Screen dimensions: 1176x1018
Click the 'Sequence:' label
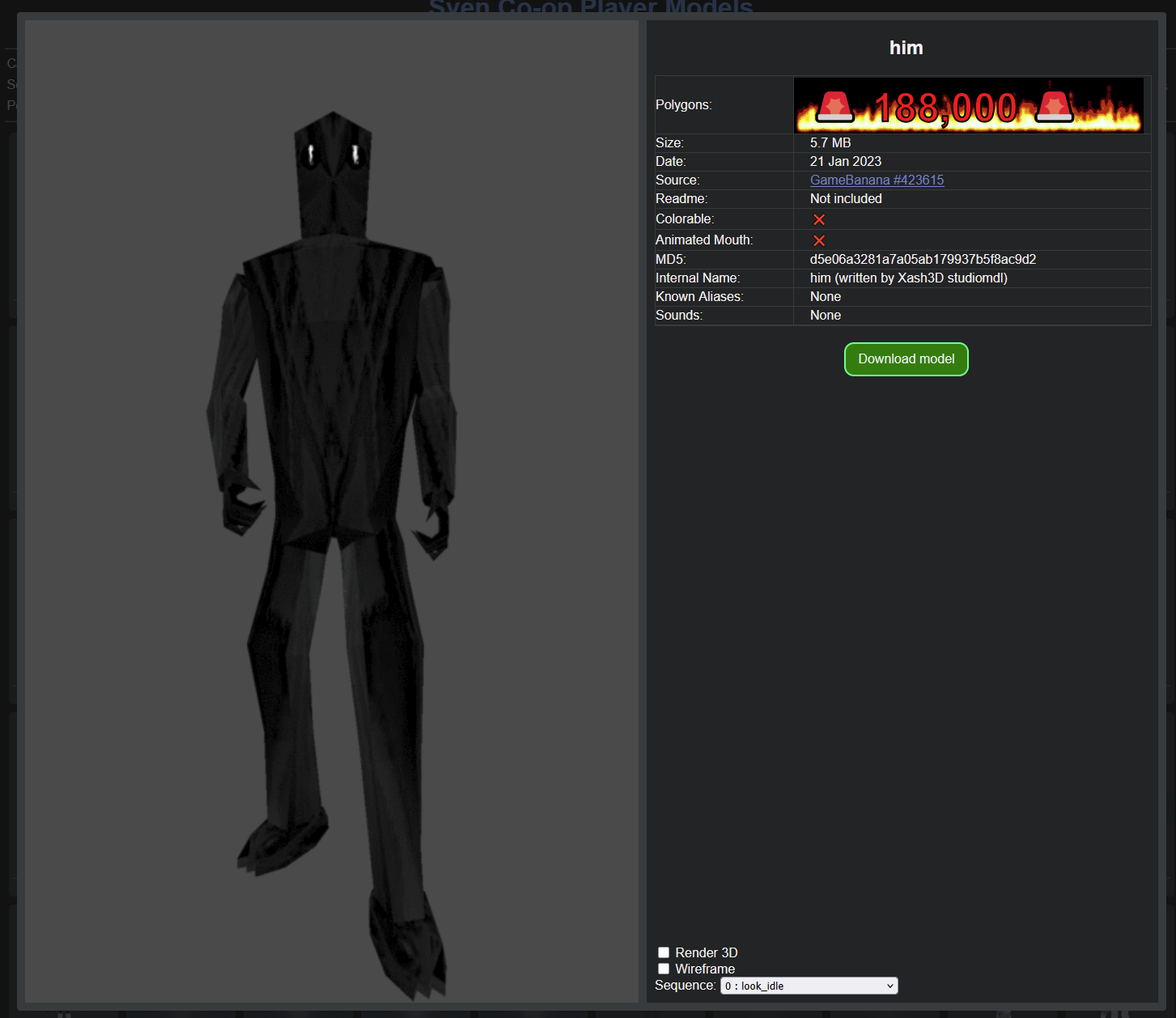point(686,986)
